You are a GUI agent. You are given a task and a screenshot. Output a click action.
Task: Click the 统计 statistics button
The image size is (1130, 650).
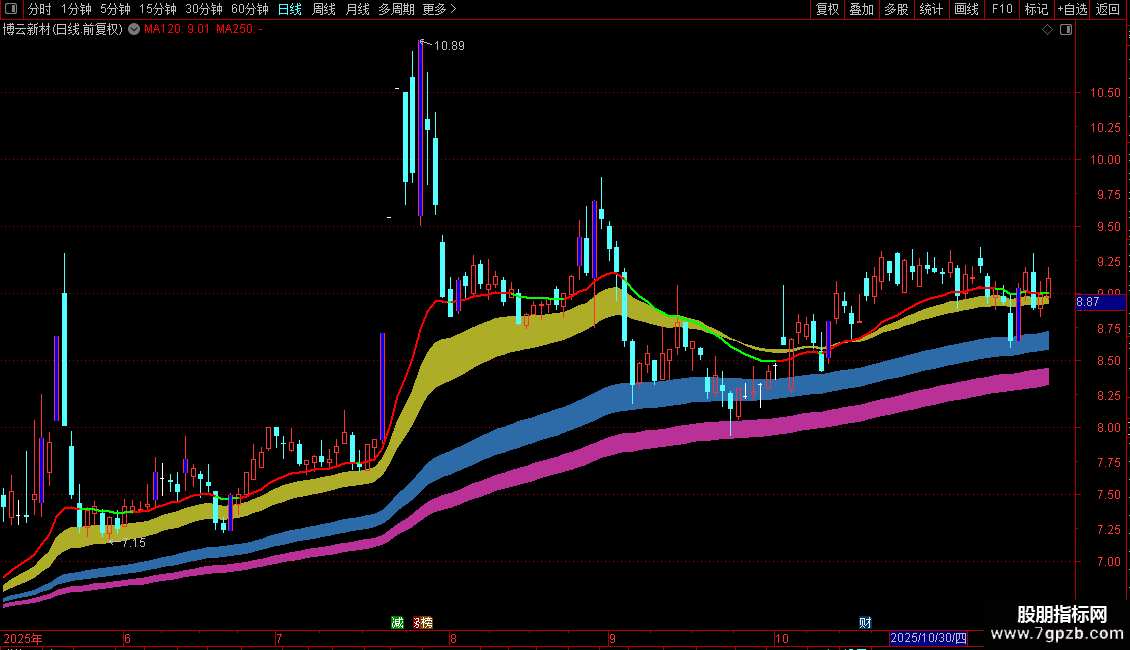pos(931,9)
